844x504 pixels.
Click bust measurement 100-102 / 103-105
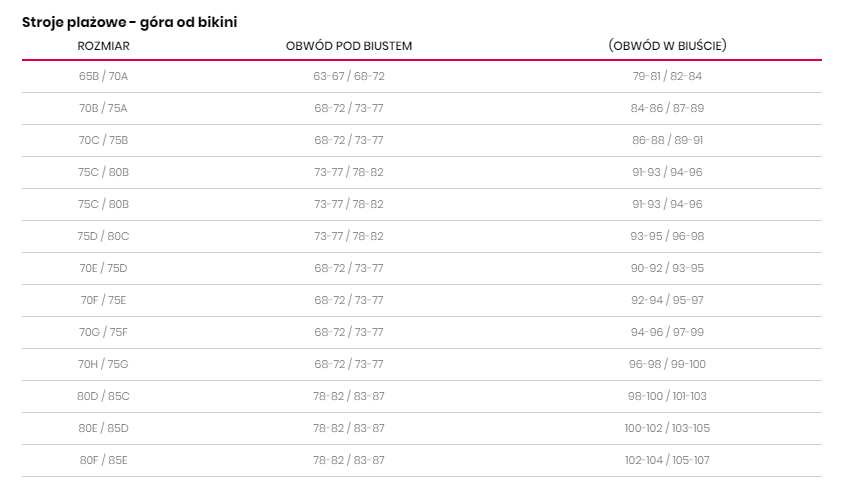pos(667,428)
